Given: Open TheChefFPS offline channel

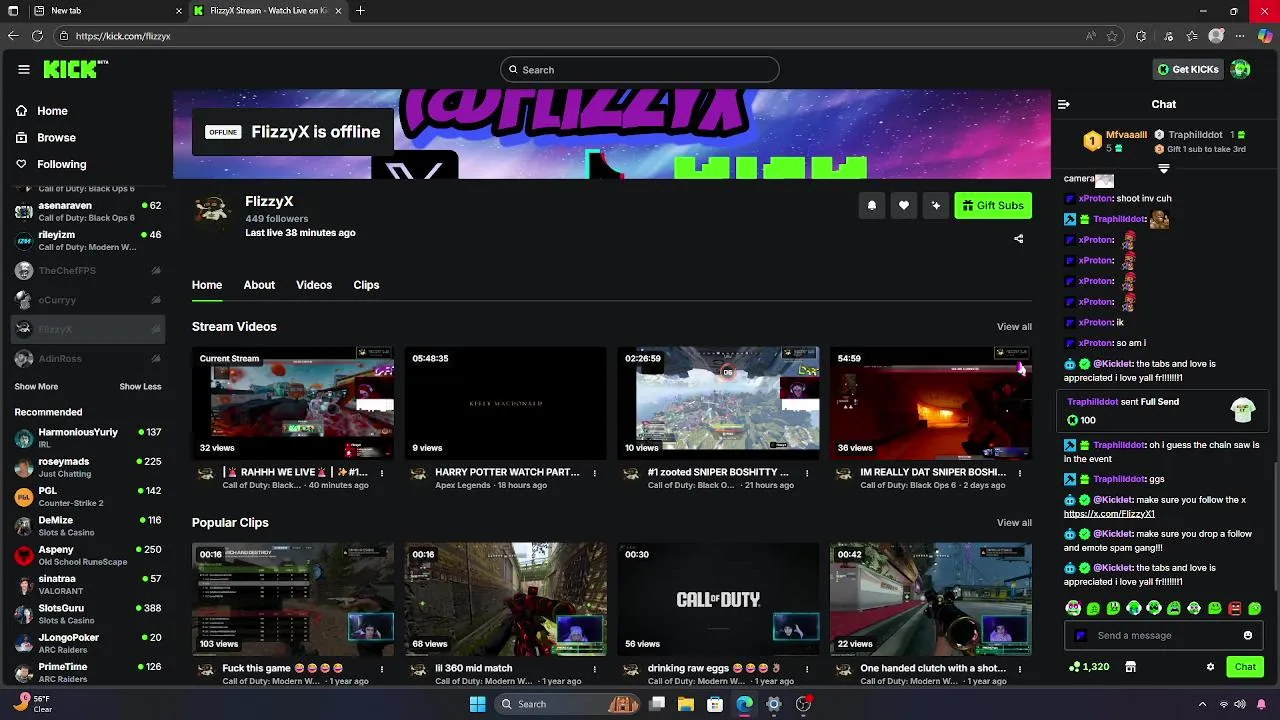Looking at the screenshot, I should (87, 271).
